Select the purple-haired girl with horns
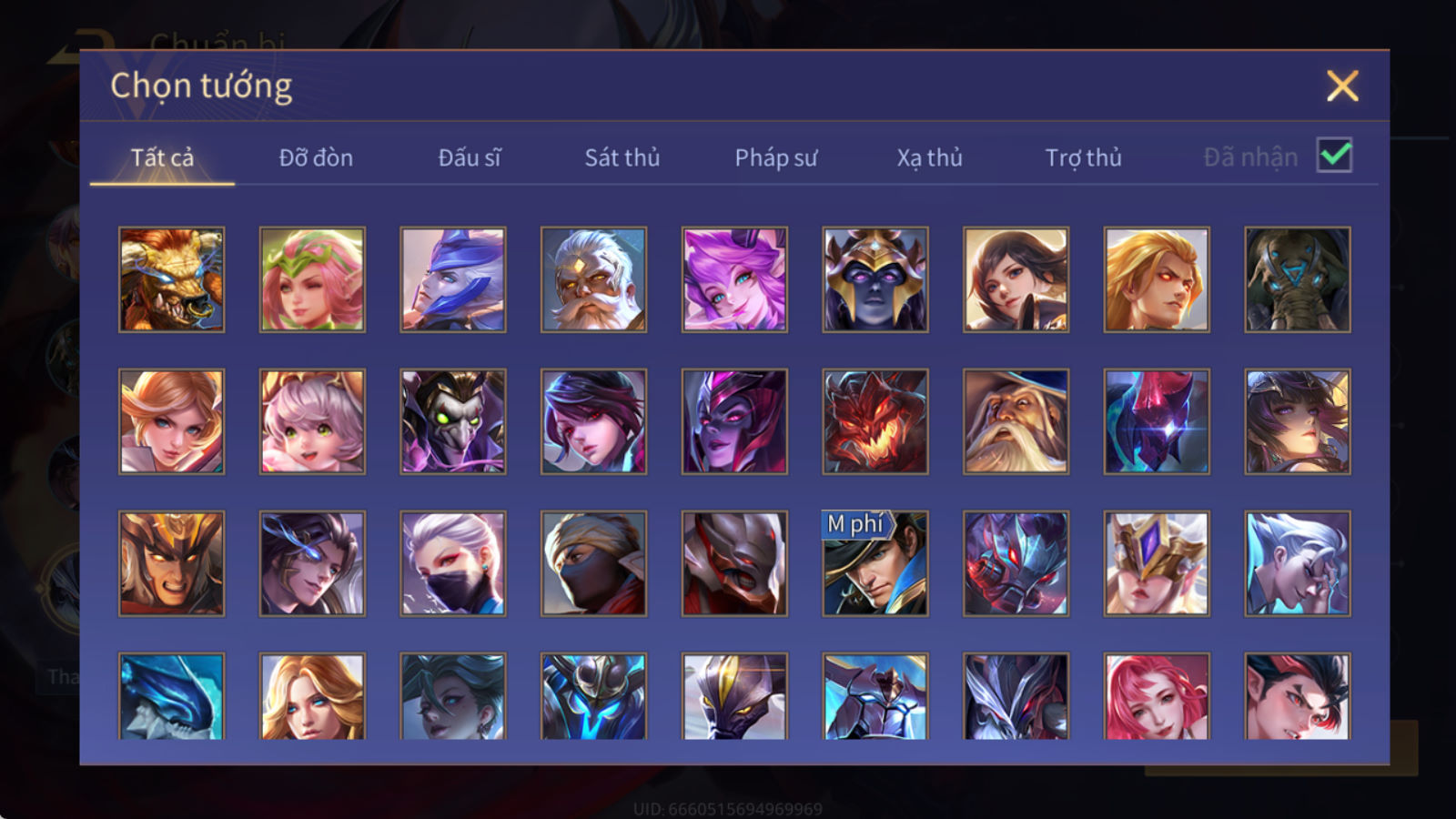This screenshot has width=1456, height=819. [x=734, y=279]
